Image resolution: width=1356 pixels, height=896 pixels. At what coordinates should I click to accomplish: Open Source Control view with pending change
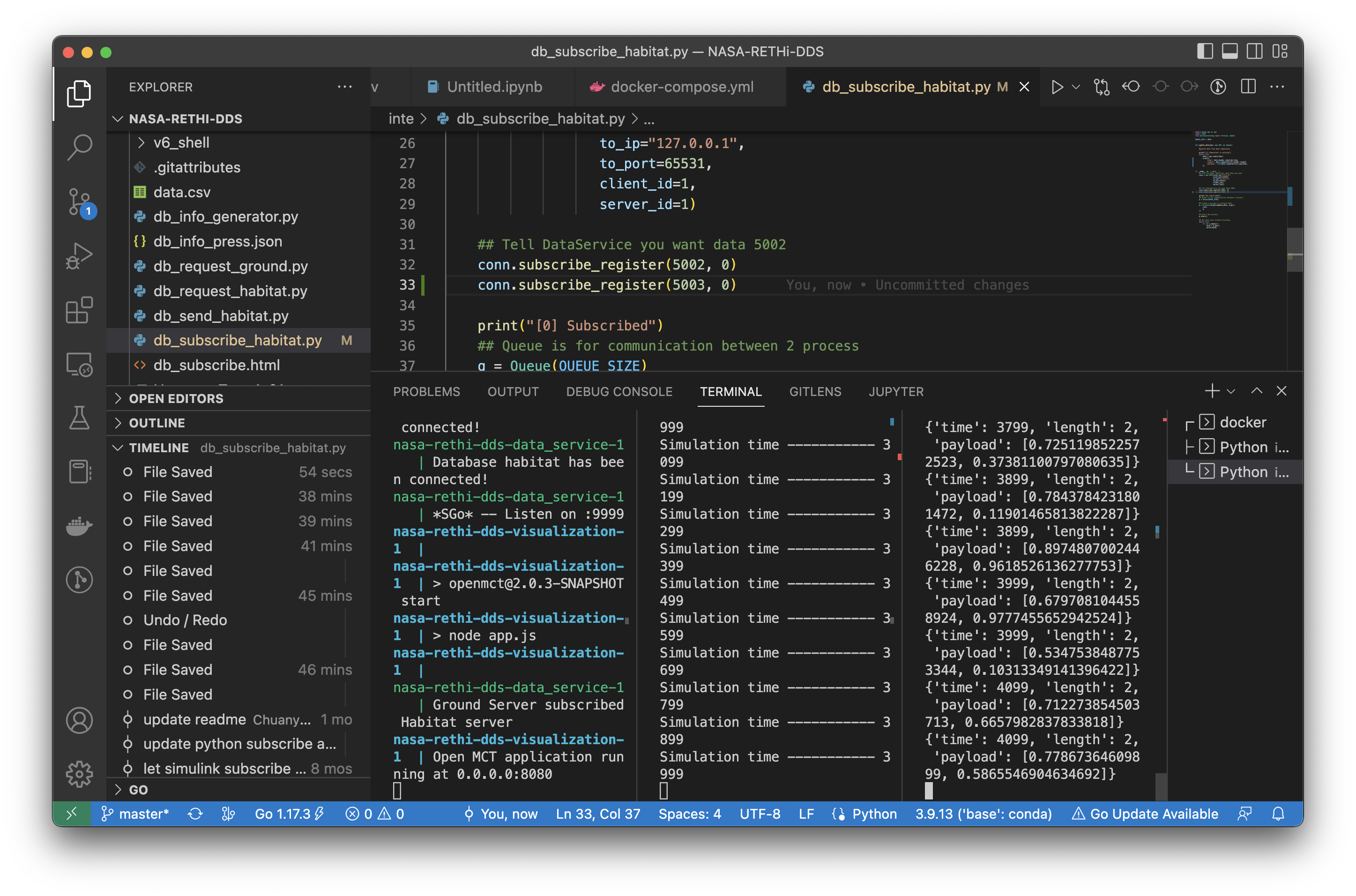[79, 201]
